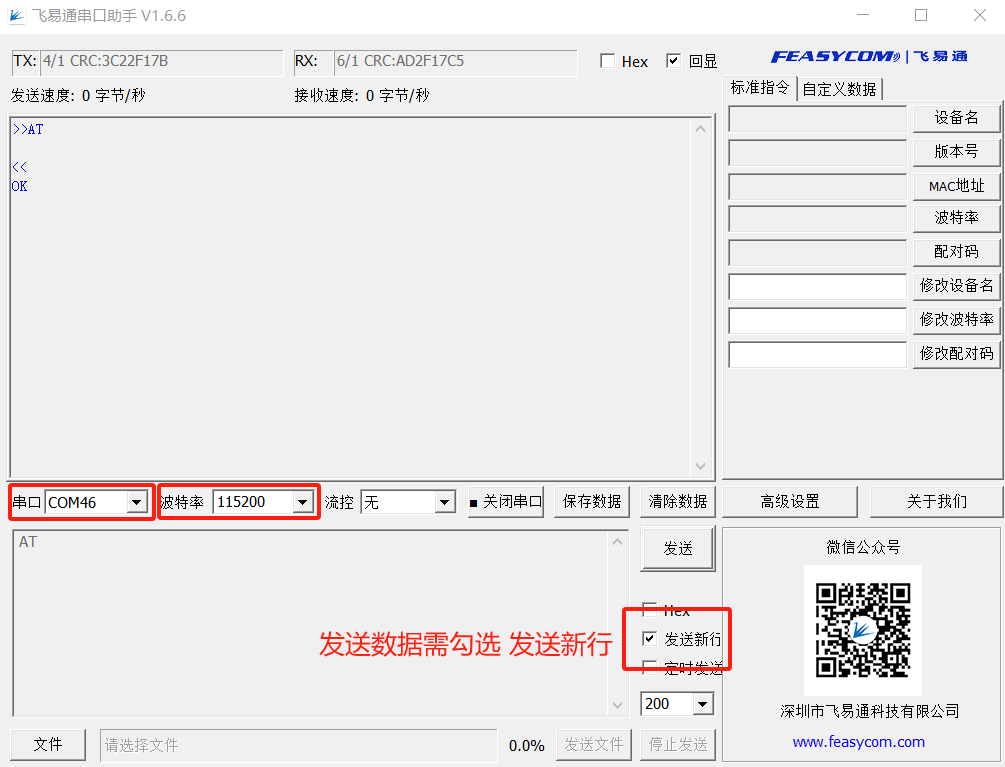Open the 流控 flow control dropdown
1005x767 pixels.
click(x=445, y=502)
